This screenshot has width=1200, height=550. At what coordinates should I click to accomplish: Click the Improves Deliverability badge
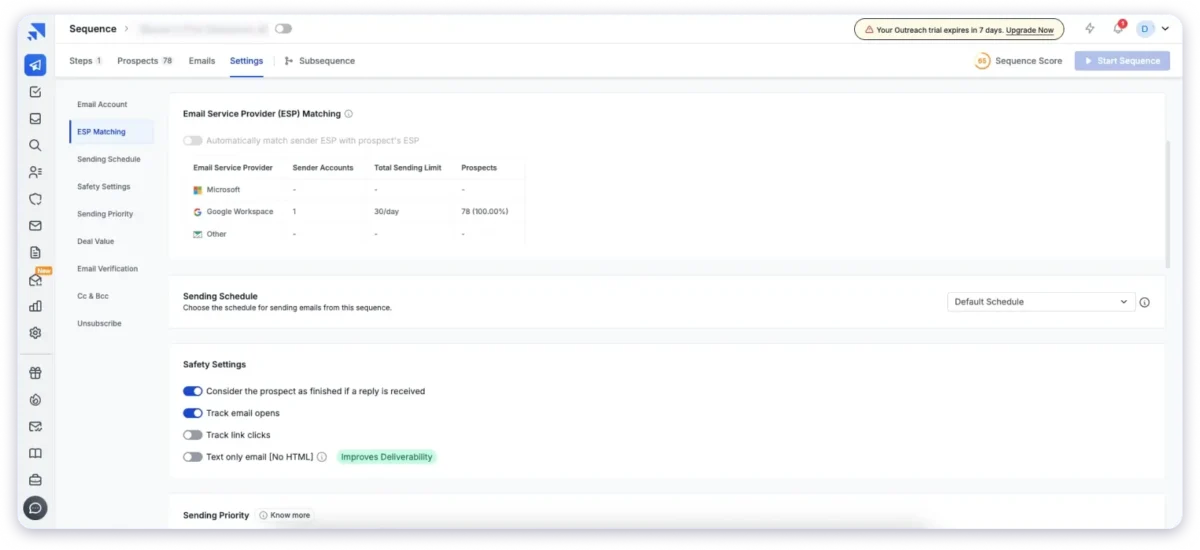(x=386, y=457)
